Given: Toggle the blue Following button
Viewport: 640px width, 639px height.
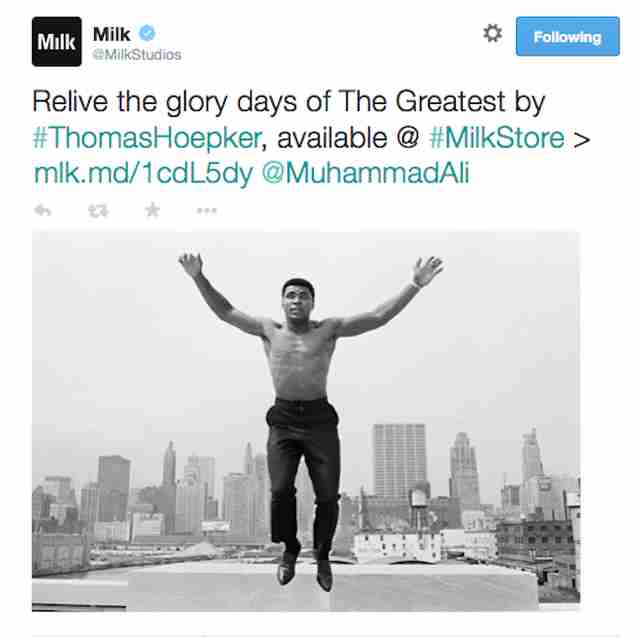Looking at the screenshot, I should (568, 36).
